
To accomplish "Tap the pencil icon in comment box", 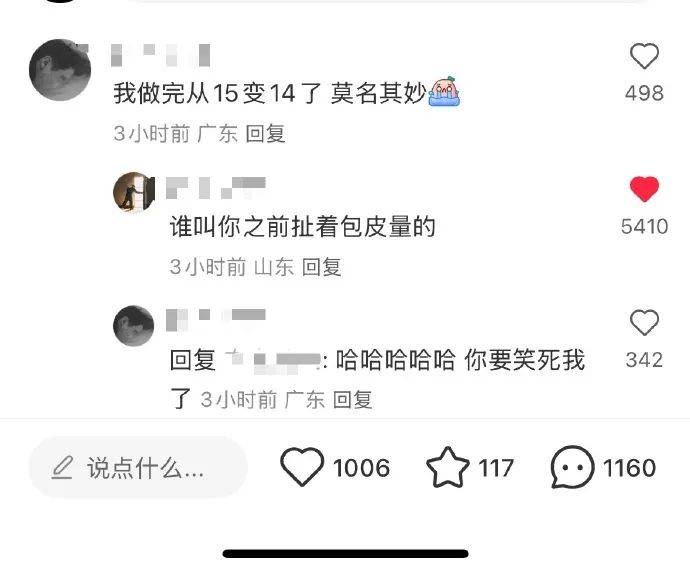I will tap(62, 467).
